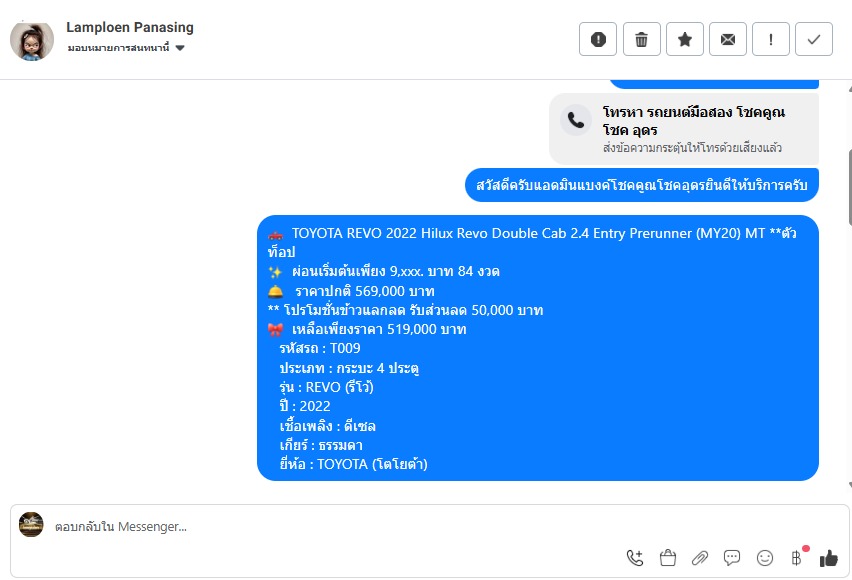Open shop products bag icon
Screen dimensions: 852x580
point(667,558)
